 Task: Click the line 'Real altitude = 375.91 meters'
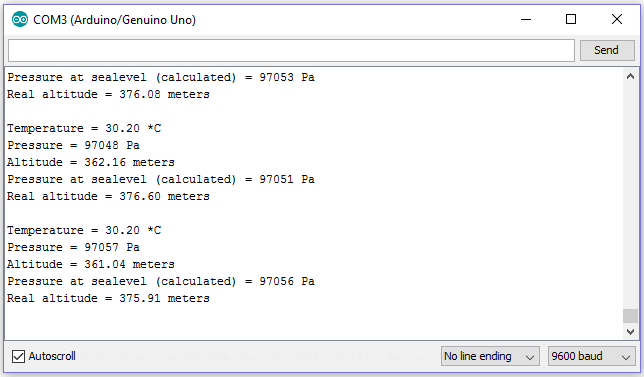[108, 298]
